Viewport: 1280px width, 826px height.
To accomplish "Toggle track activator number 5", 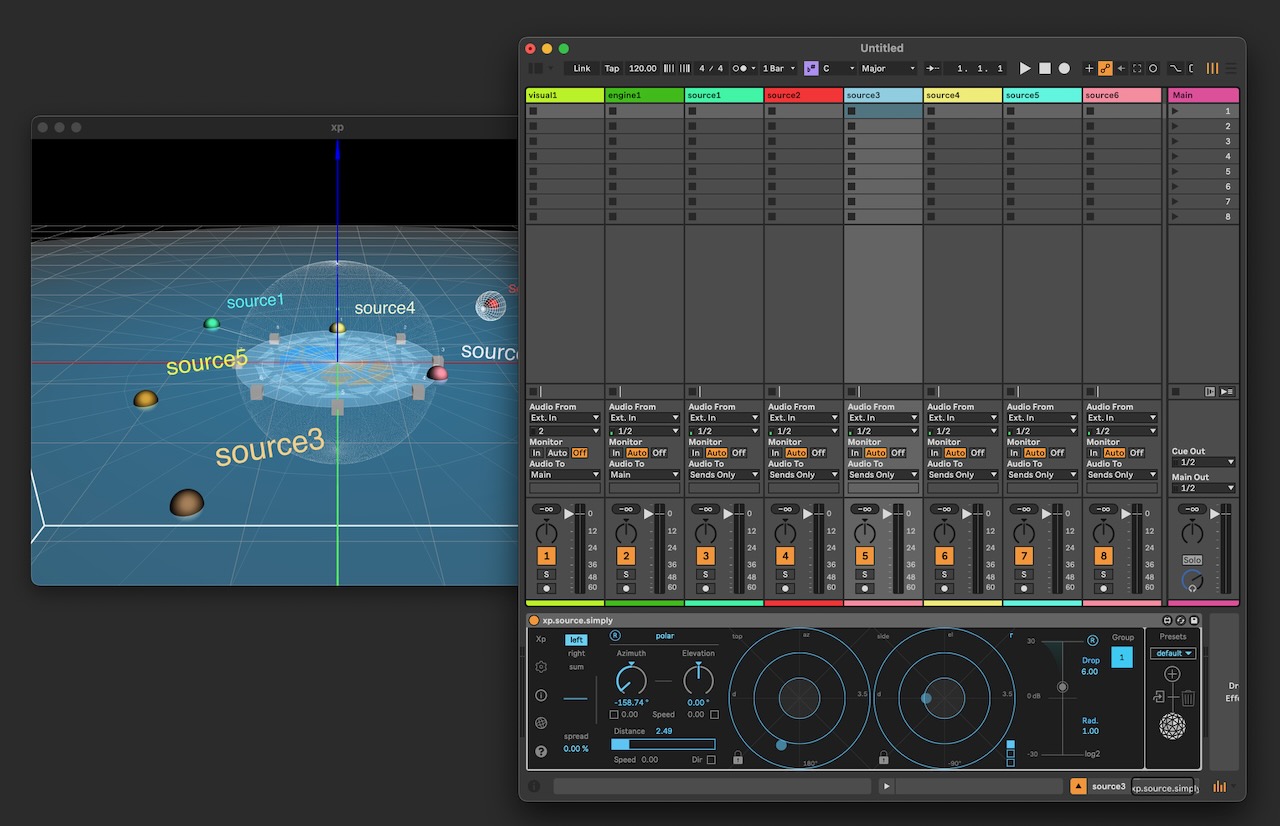I will click(865, 556).
